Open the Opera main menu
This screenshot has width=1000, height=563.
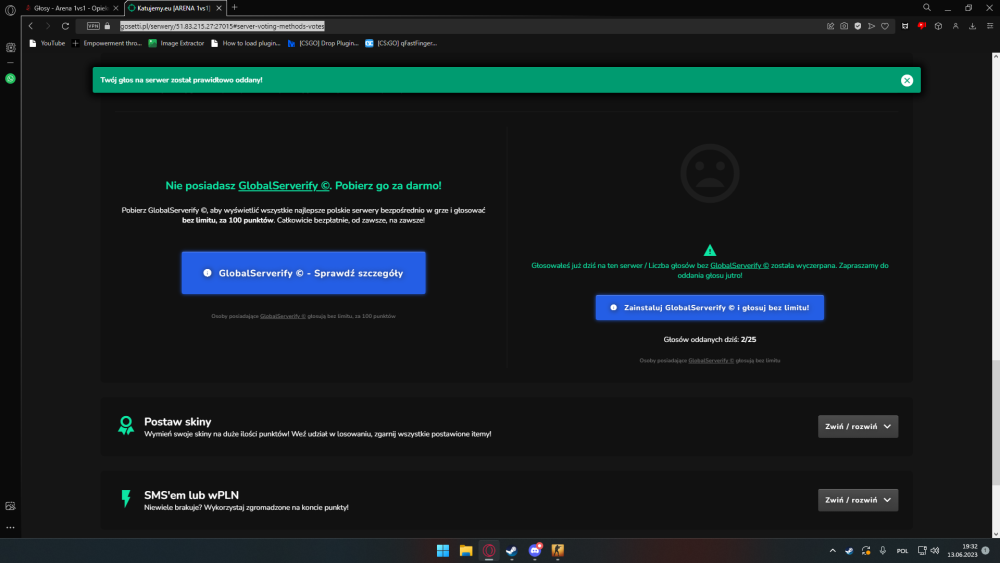point(10,10)
